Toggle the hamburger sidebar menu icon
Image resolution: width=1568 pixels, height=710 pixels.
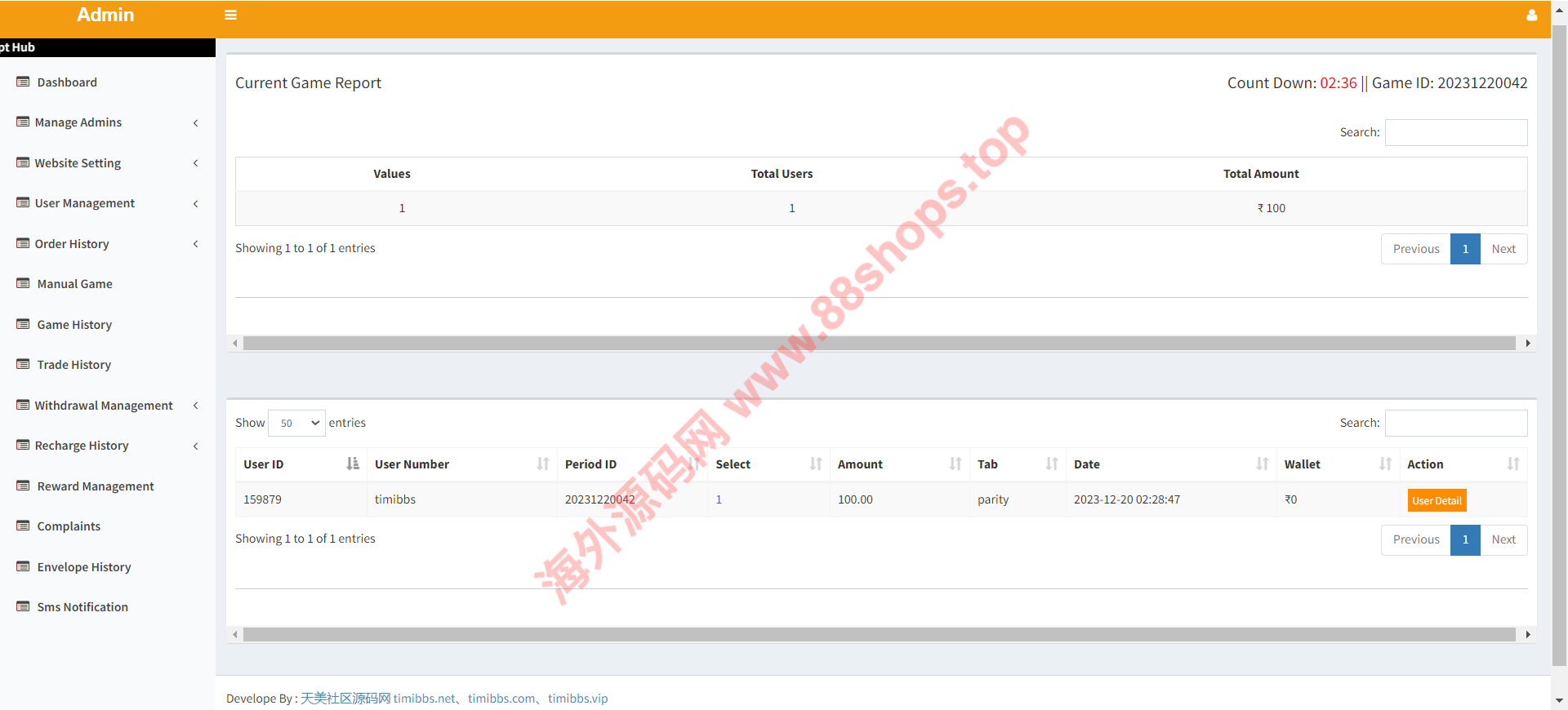(x=230, y=15)
